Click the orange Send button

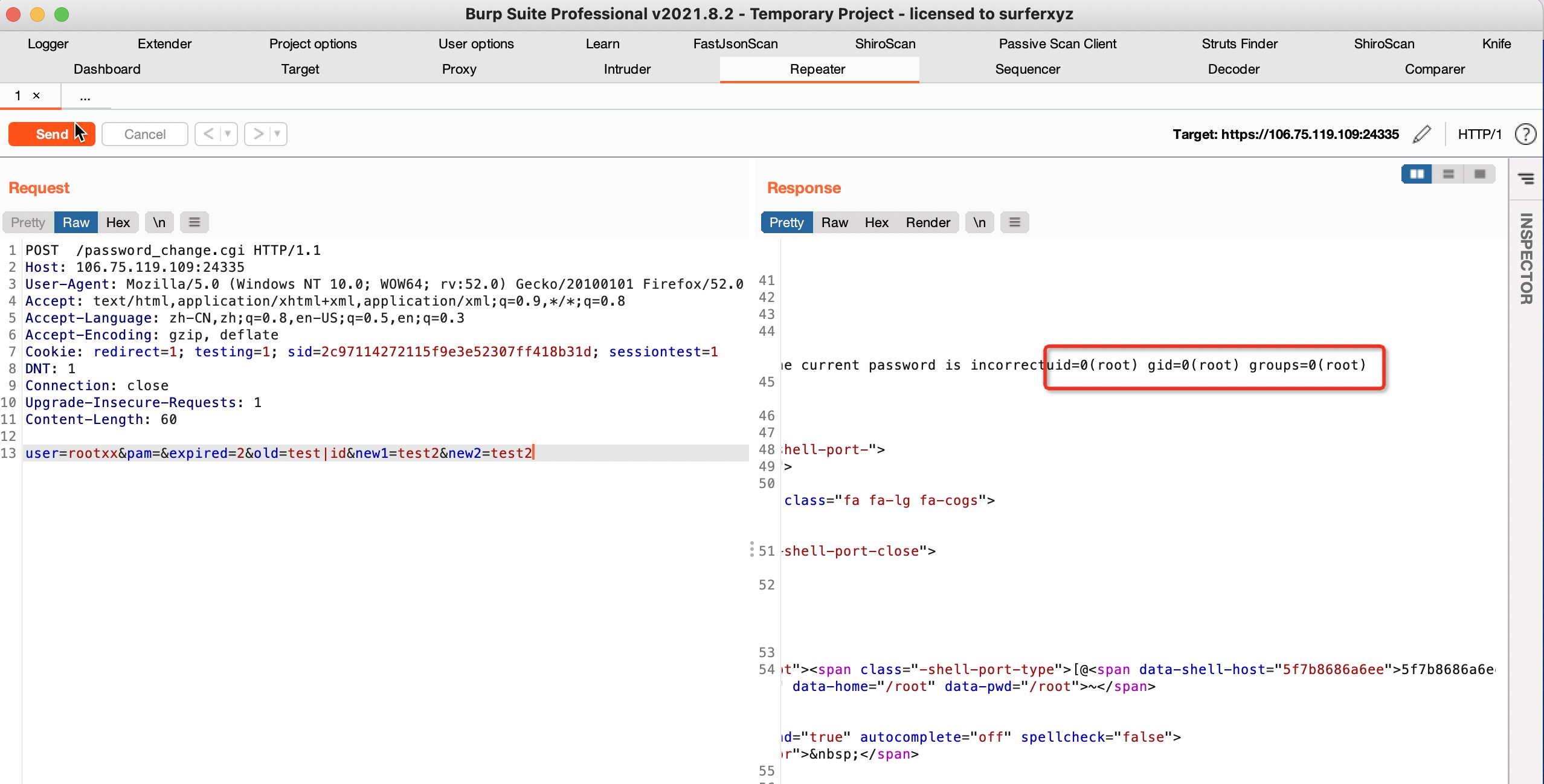coord(51,134)
